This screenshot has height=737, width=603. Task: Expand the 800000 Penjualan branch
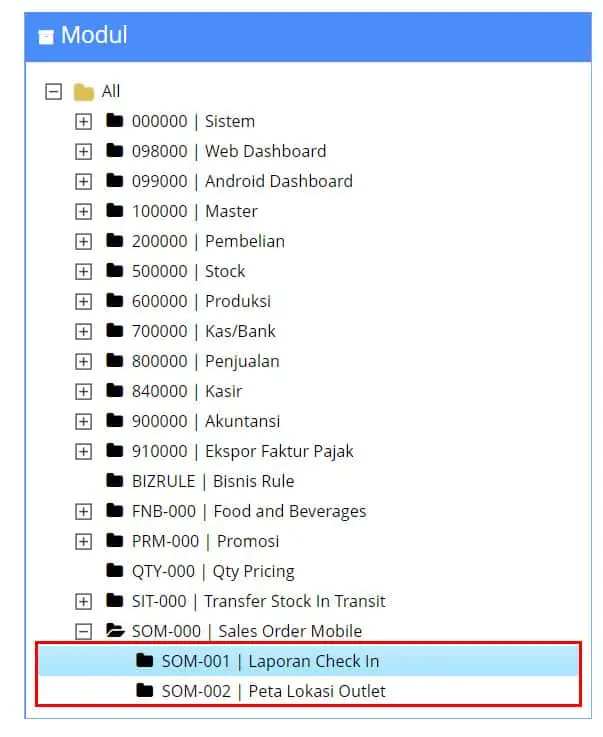83,361
